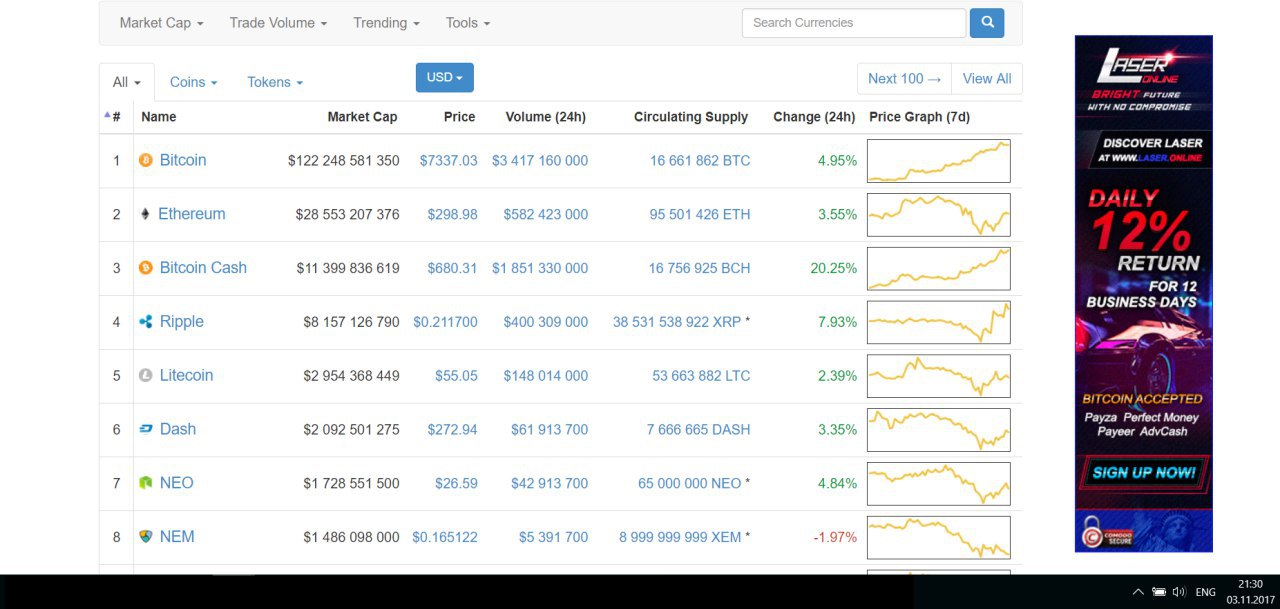Click the Dash logo icon
1280x609 pixels.
146,429
